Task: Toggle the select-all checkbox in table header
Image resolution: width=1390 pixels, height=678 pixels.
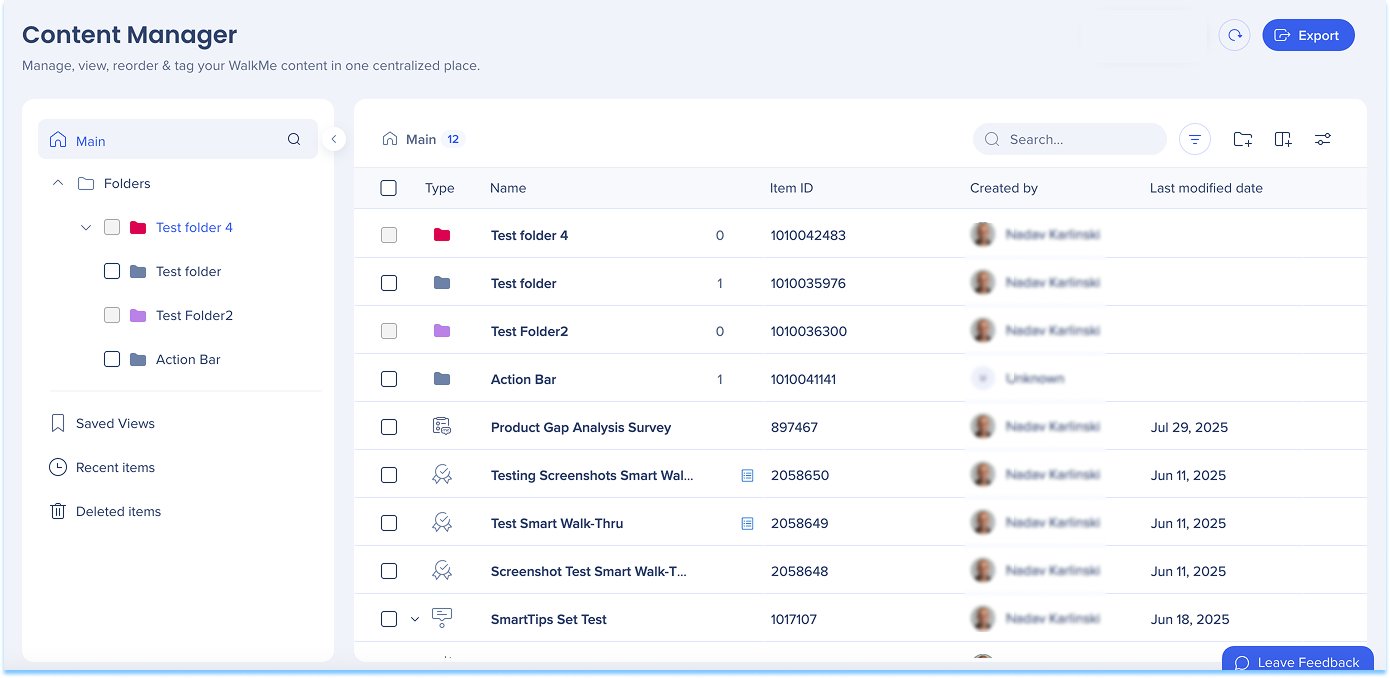Action: click(x=389, y=188)
